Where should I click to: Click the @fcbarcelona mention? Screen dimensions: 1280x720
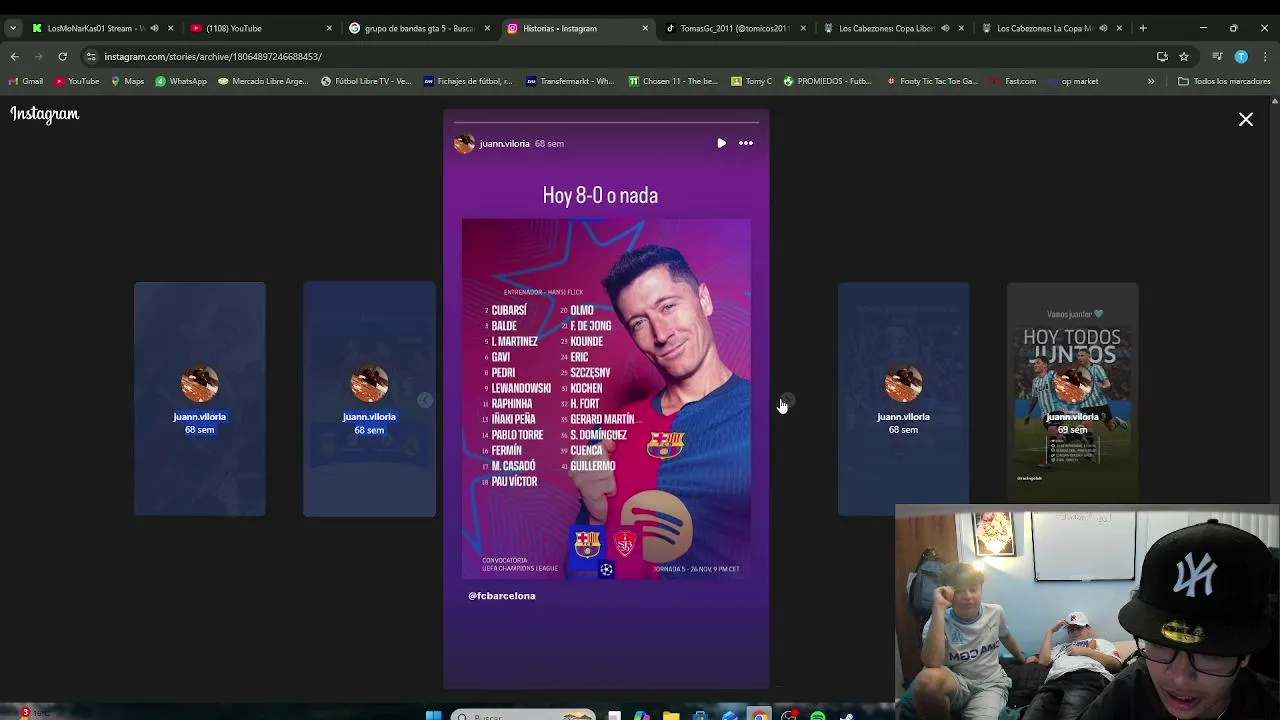[502, 596]
